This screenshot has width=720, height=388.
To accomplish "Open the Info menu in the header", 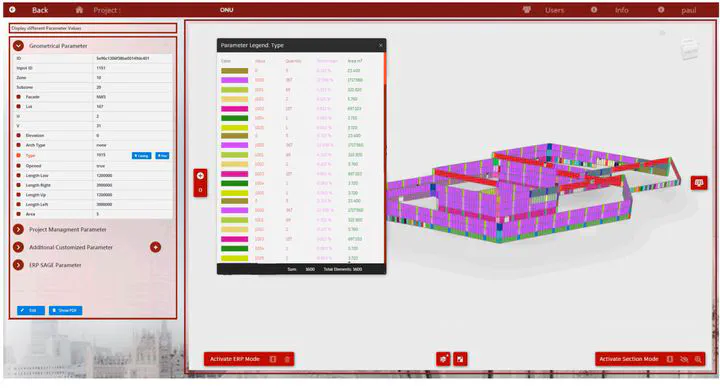I will point(621,10).
